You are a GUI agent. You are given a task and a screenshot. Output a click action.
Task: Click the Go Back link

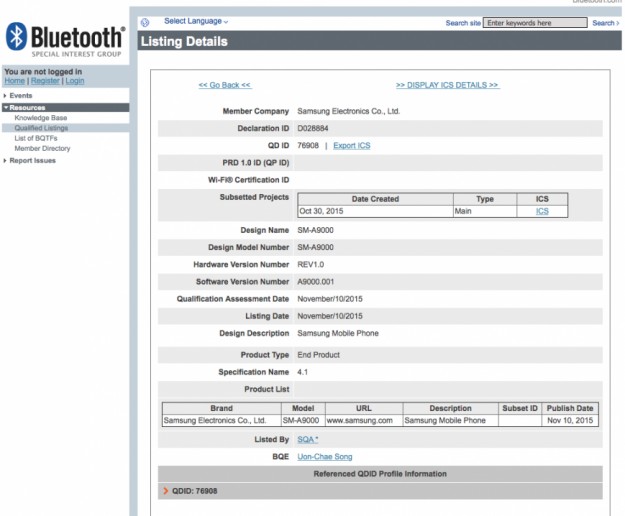point(225,85)
